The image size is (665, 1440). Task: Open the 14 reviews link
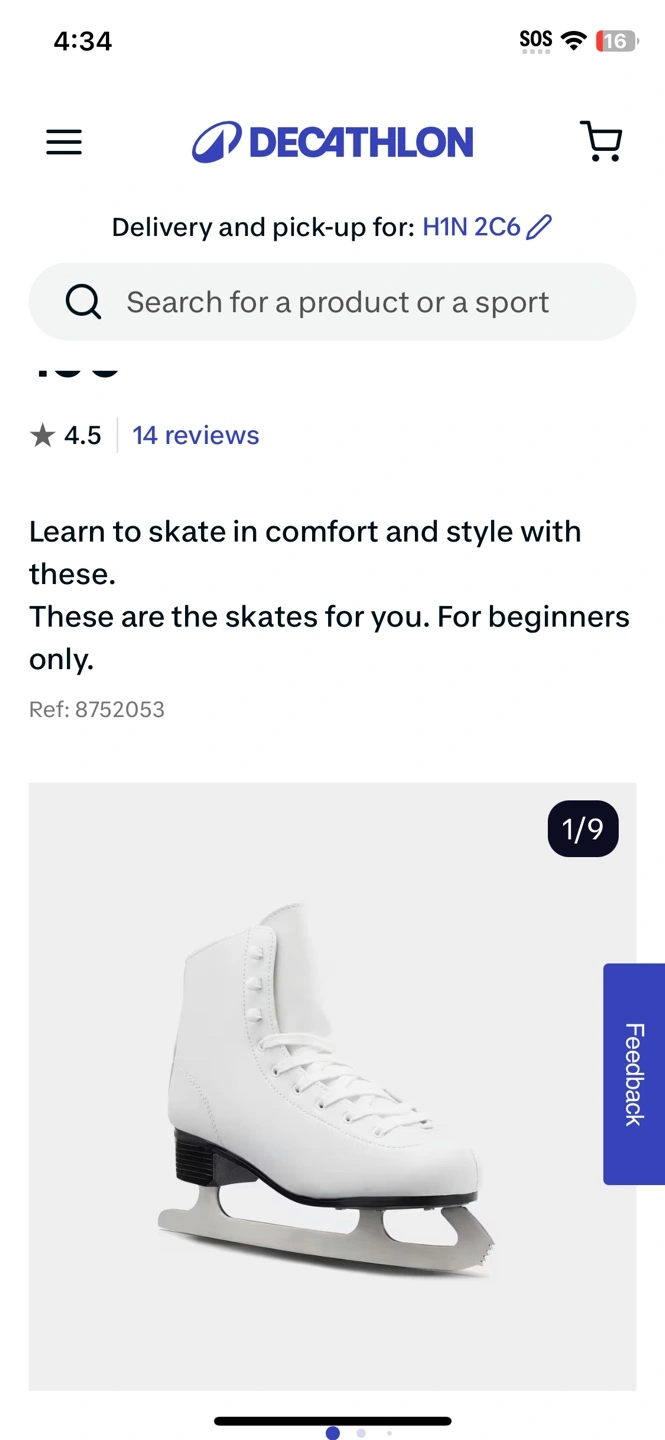point(196,436)
